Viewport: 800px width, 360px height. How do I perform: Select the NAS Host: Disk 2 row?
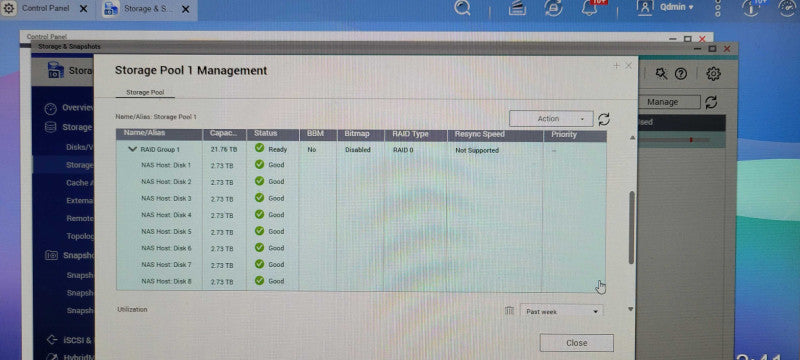[361, 182]
